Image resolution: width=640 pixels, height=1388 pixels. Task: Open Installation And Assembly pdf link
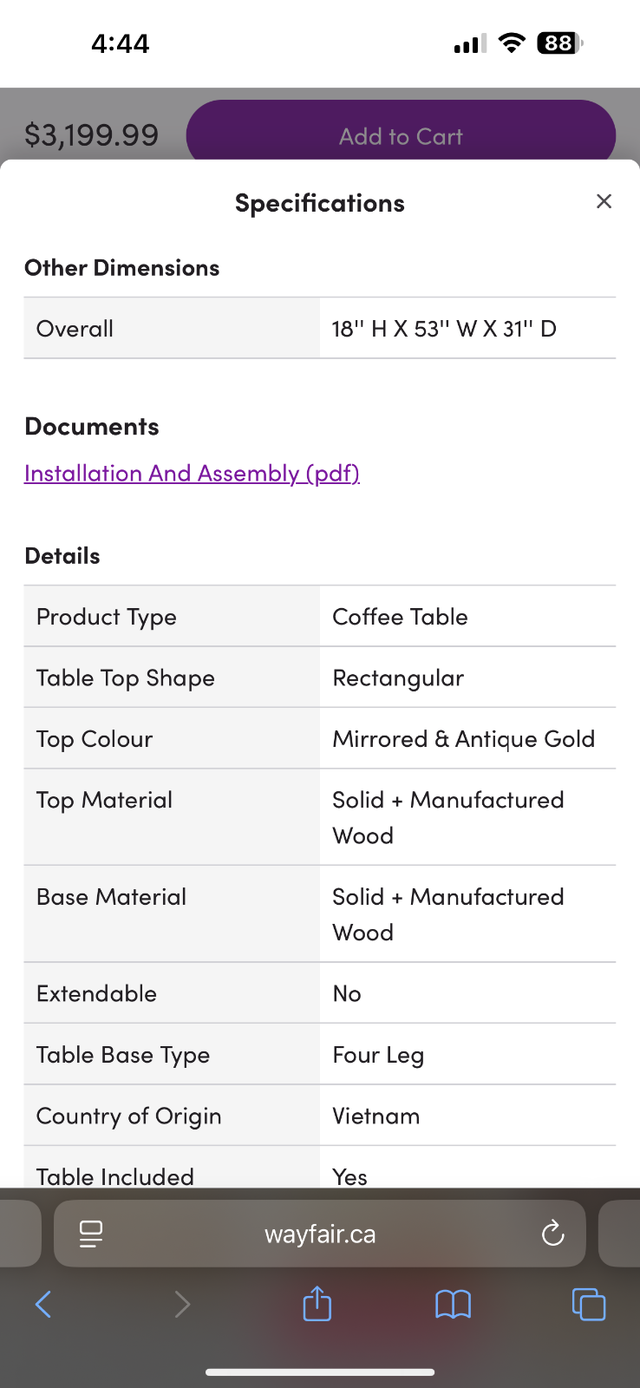point(192,473)
